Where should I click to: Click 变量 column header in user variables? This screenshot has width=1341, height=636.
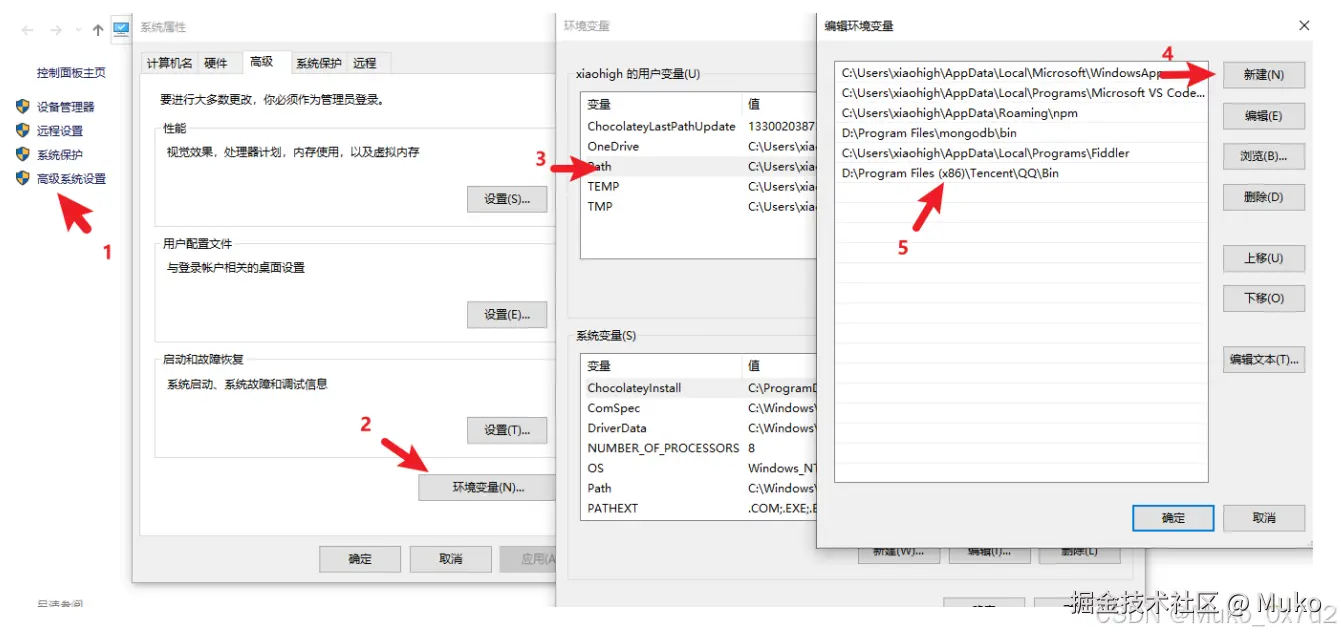[x=661, y=104]
